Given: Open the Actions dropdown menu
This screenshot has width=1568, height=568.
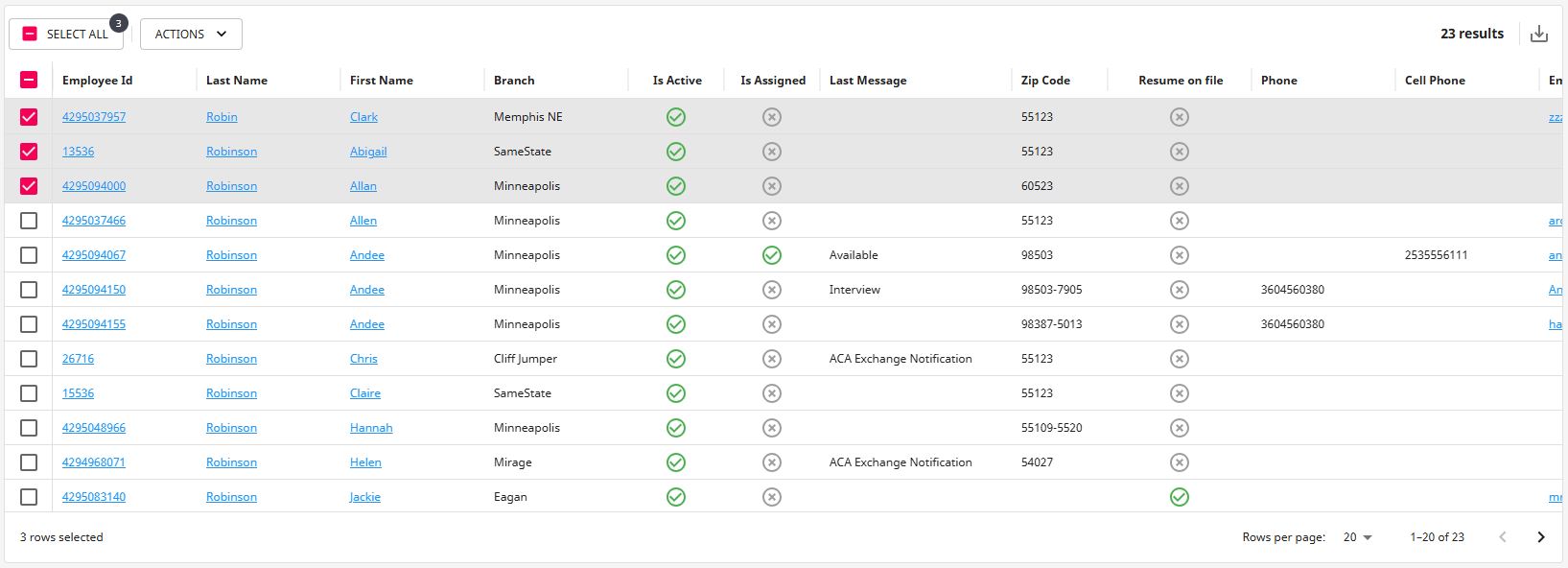Looking at the screenshot, I should [191, 34].
